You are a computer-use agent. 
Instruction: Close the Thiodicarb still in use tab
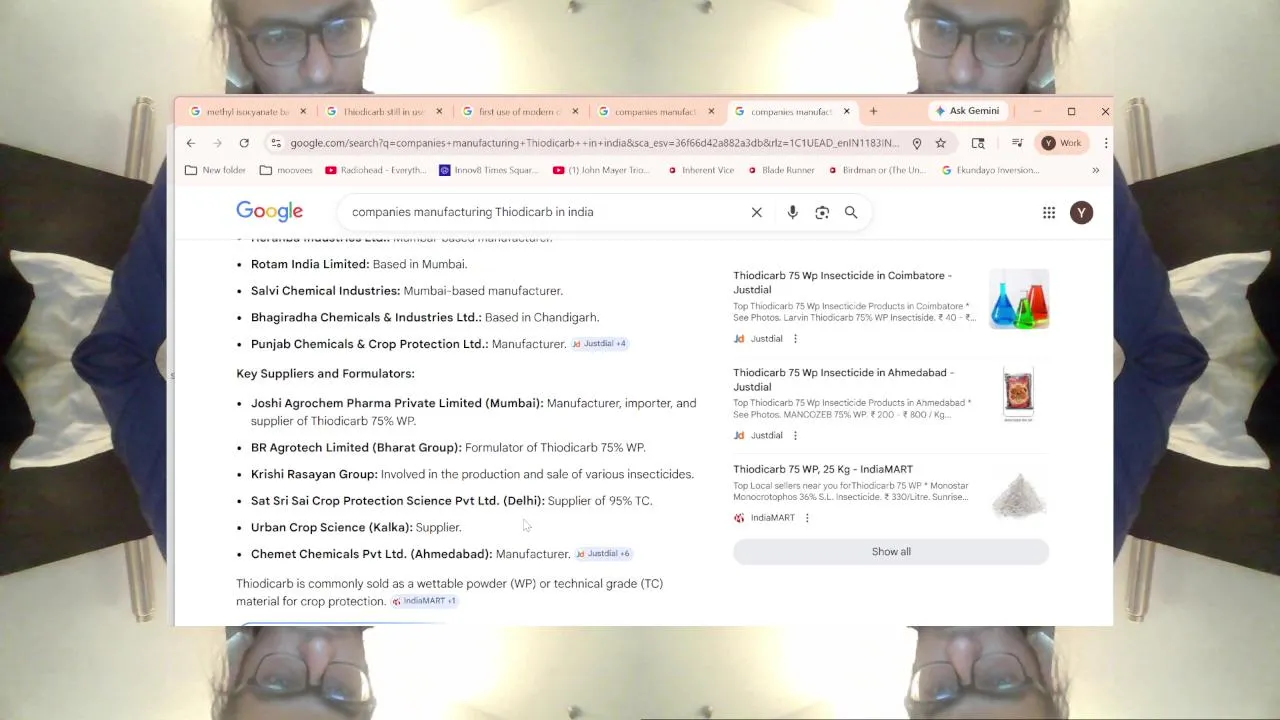(x=439, y=112)
